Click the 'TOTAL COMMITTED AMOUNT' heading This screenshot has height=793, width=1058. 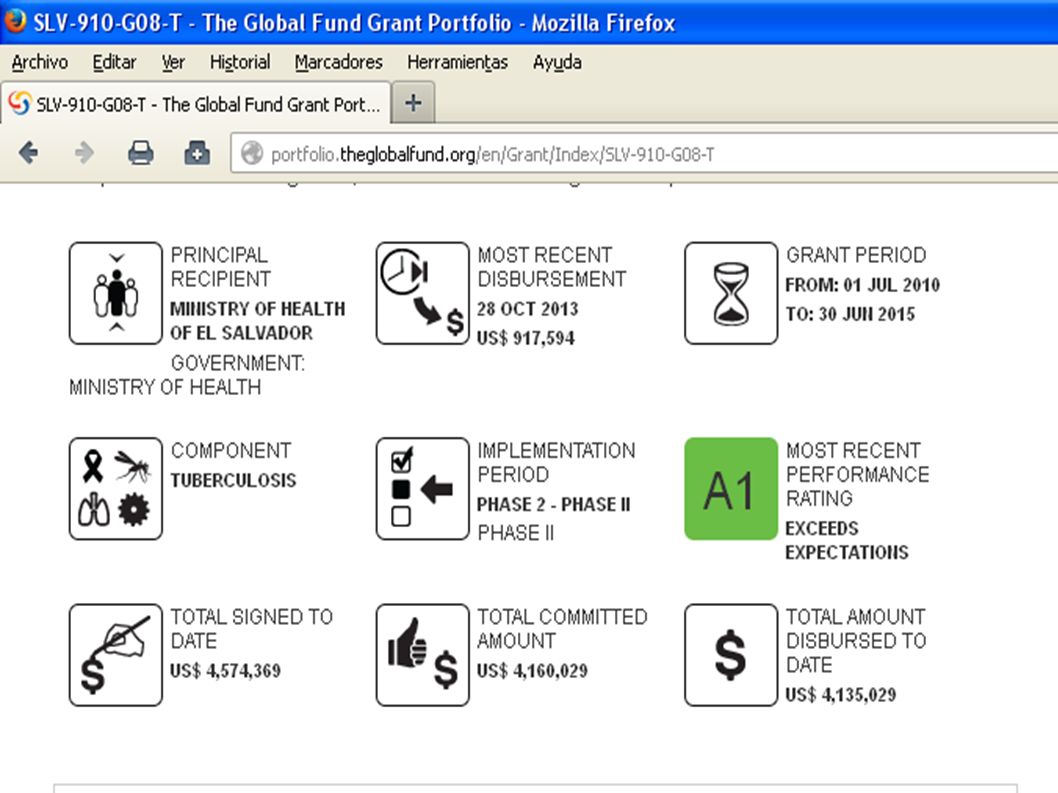[x=562, y=628]
